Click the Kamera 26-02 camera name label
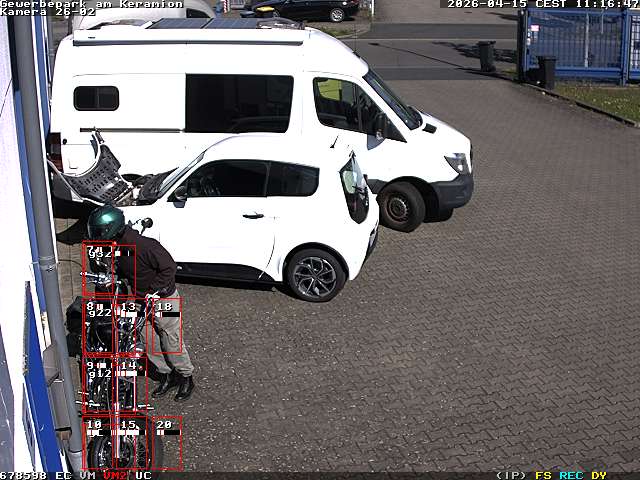640x480 pixels. (x=48, y=12)
